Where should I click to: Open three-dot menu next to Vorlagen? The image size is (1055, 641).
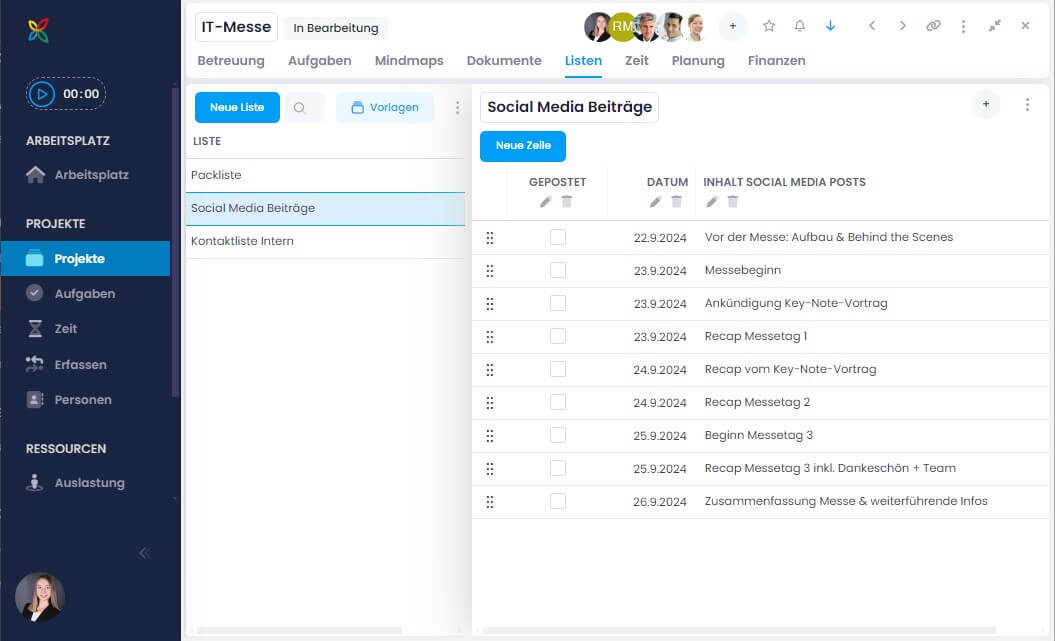point(458,108)
